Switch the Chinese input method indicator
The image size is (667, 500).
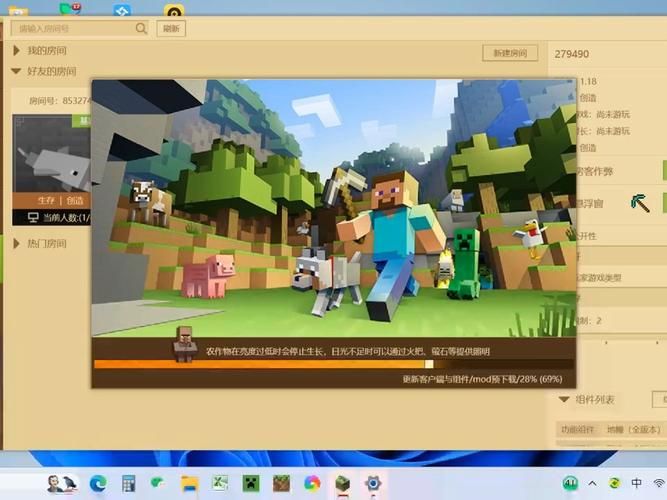click(636, 483)
